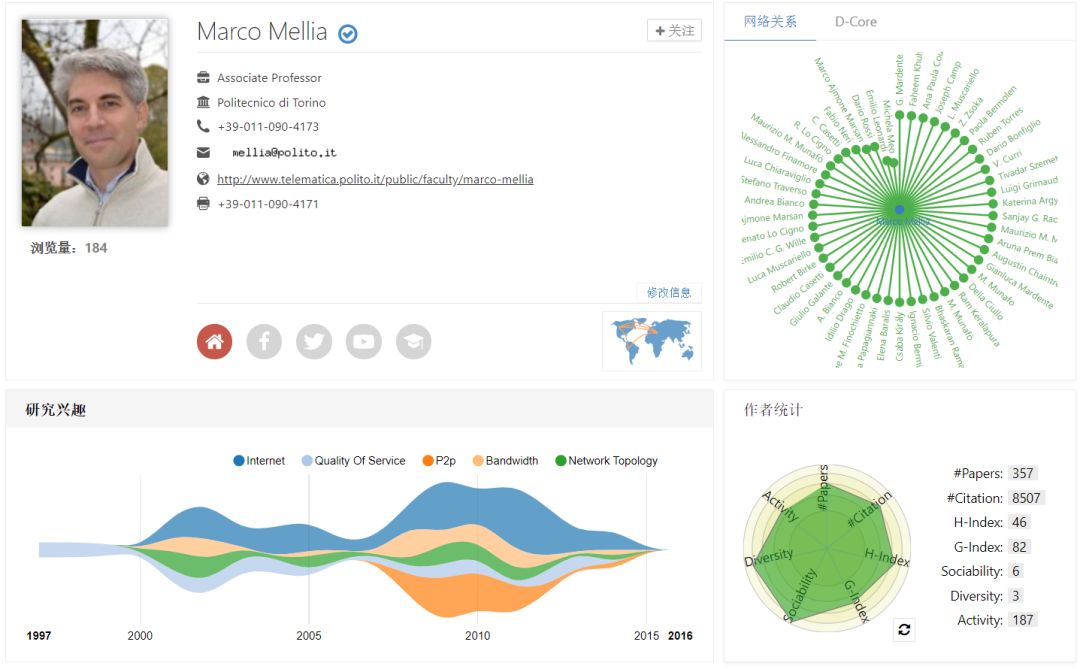Click the 关注 follow button
The width and height of the screenshot is (1080, 669).
(x=674, y=31)
